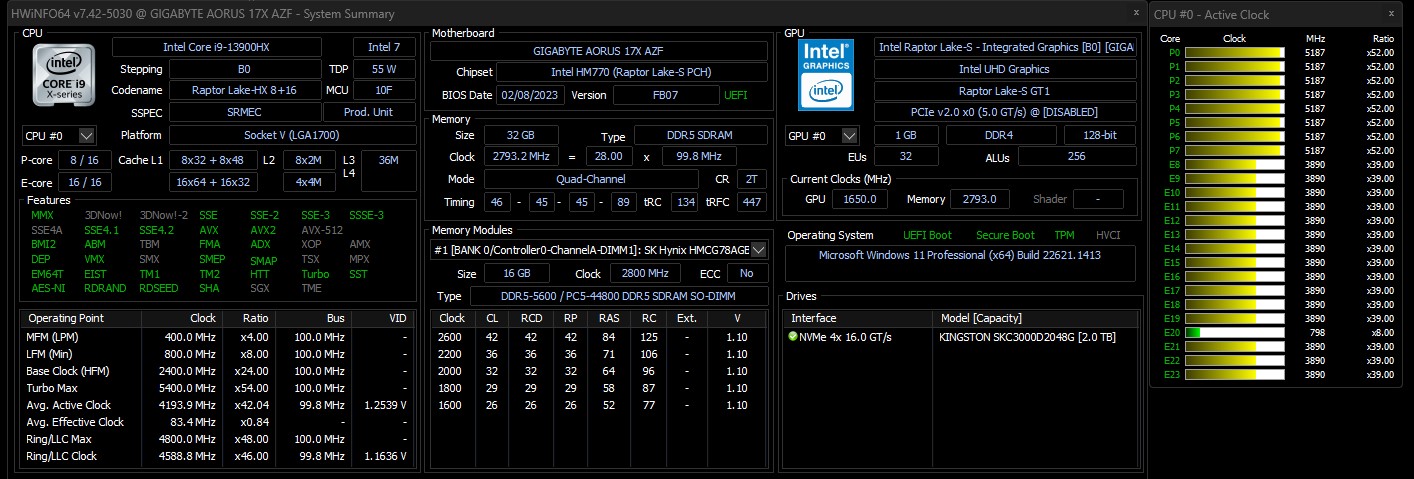1414x479 pixels.
Task: Select the Avg. Active Clock row
Action: tap(218, 405)
